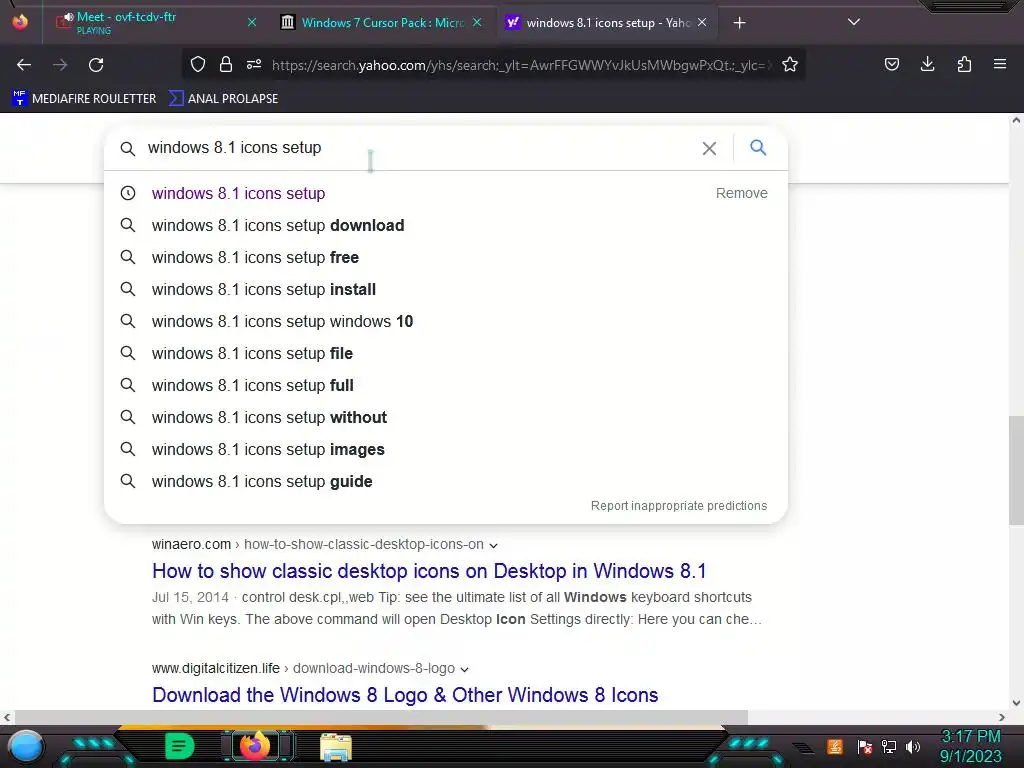
Task: Open the Downloads panel
Action: pos(927,64)
